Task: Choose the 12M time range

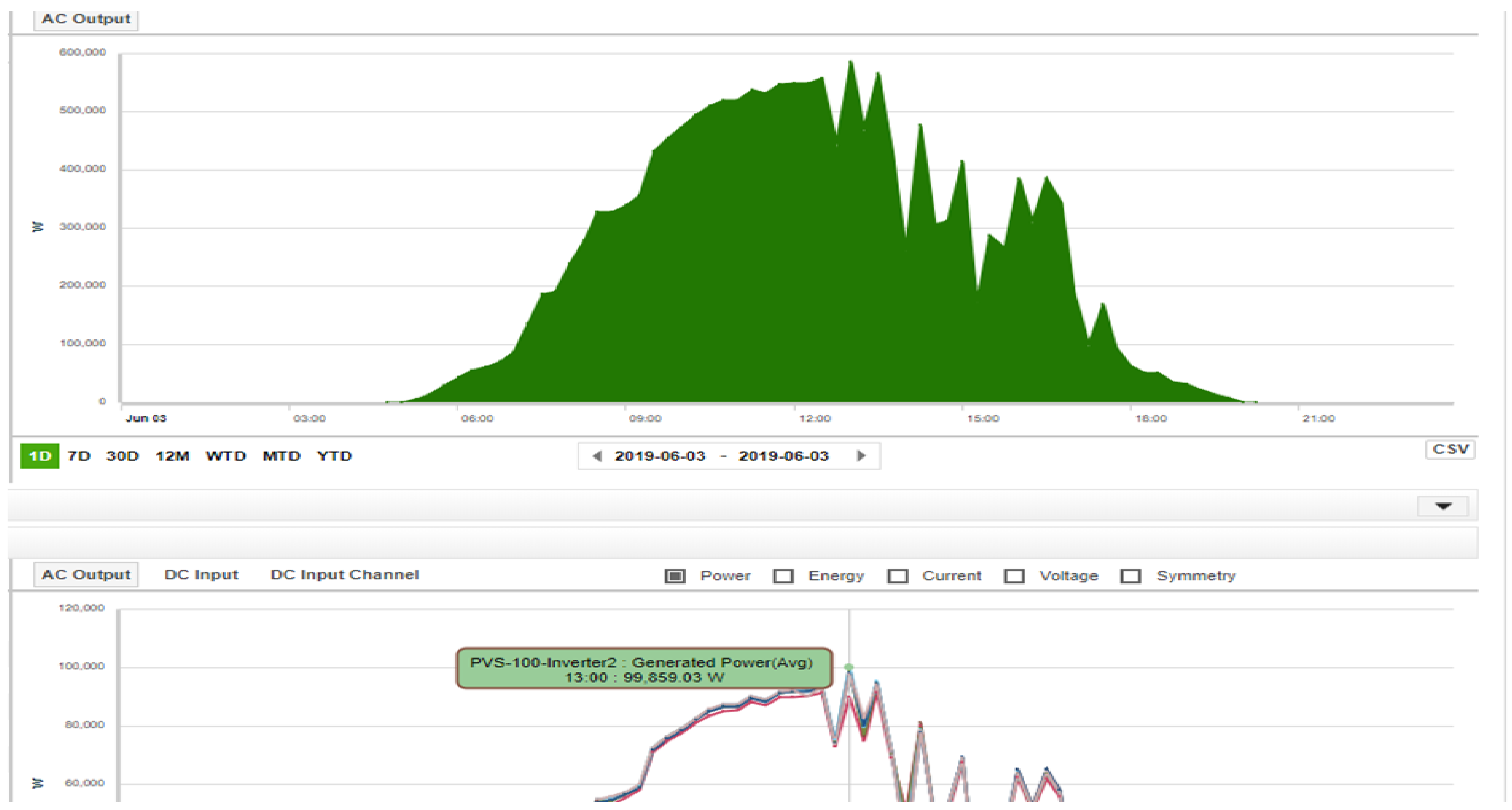Action: 172,456
